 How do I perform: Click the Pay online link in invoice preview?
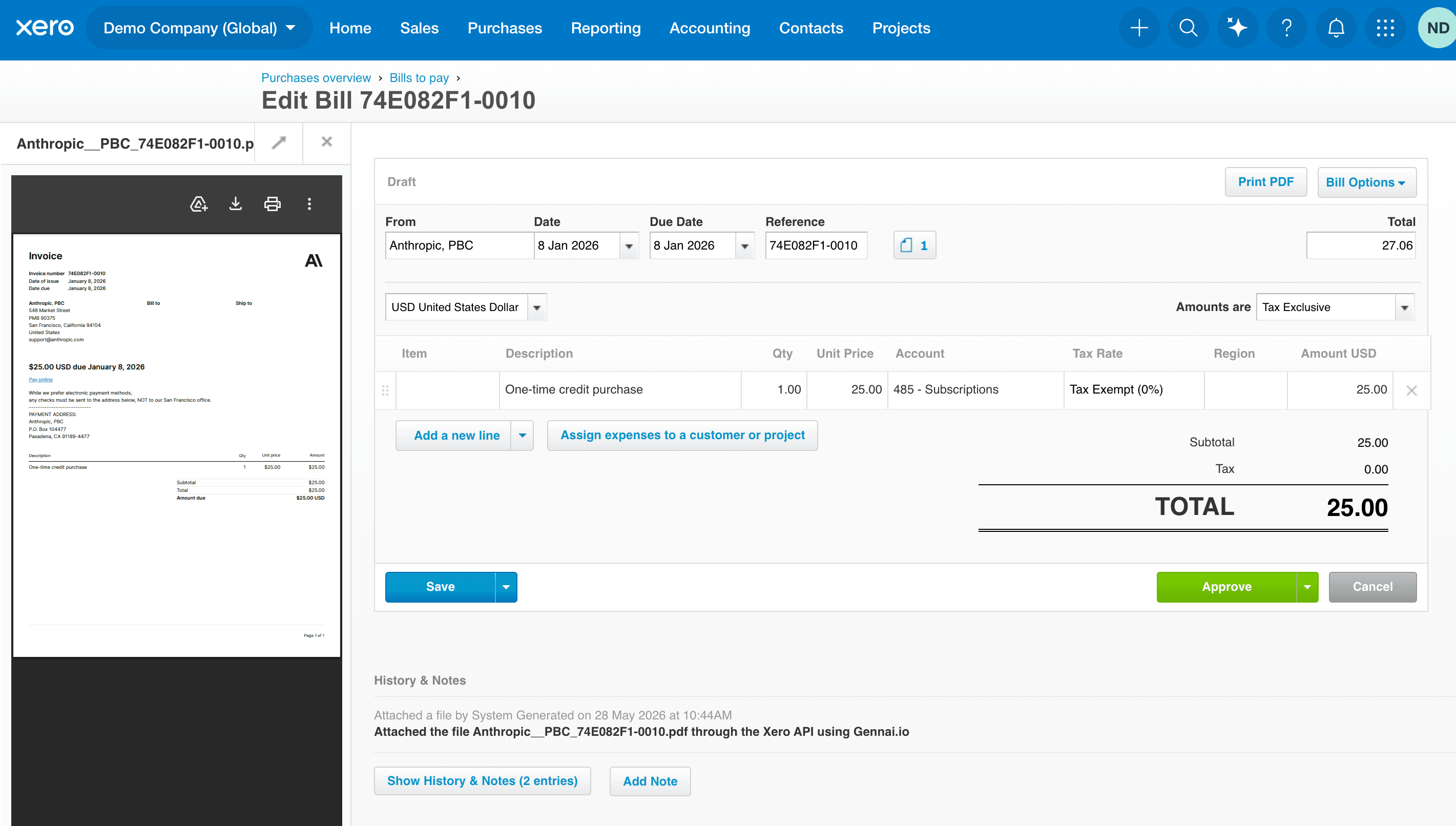[41, 380]
